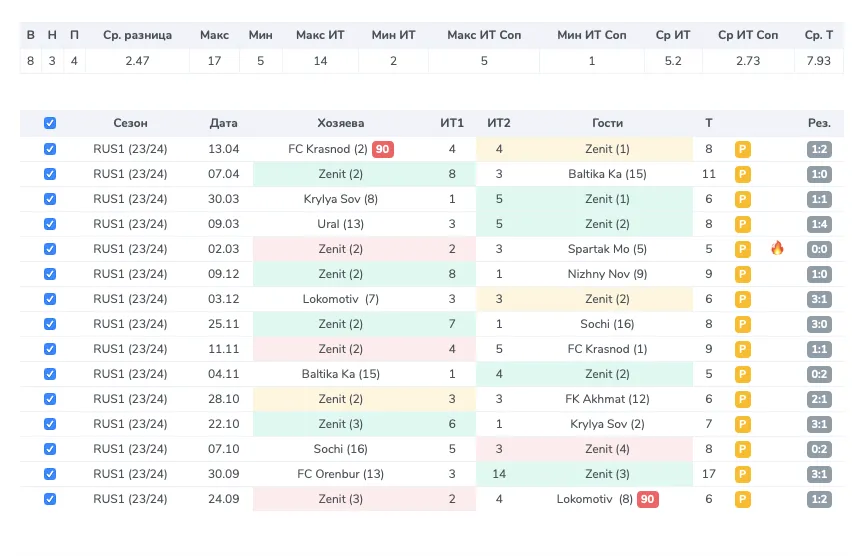The height and width of the screenshot is (556, 858).
Task: Click the yellow P icon in 24.09 row
Action: pos(742,499)
